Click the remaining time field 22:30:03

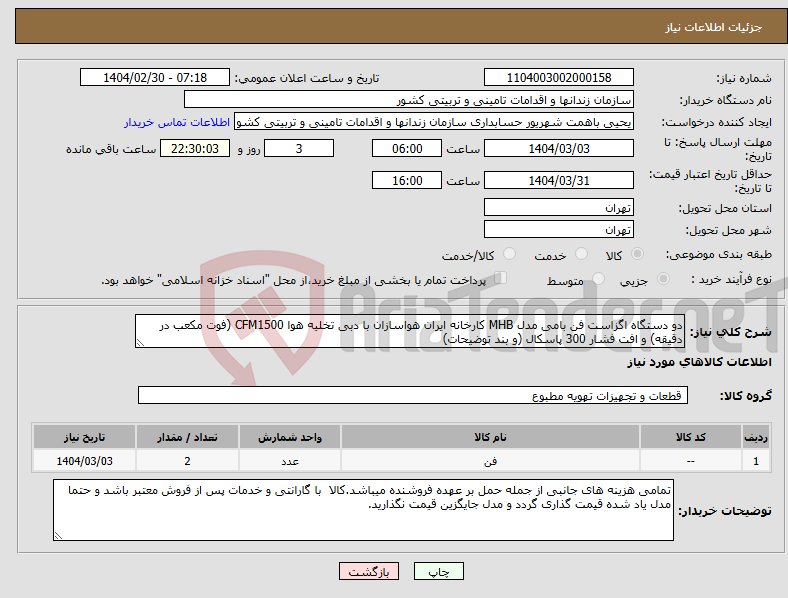(x=195, y=148)
